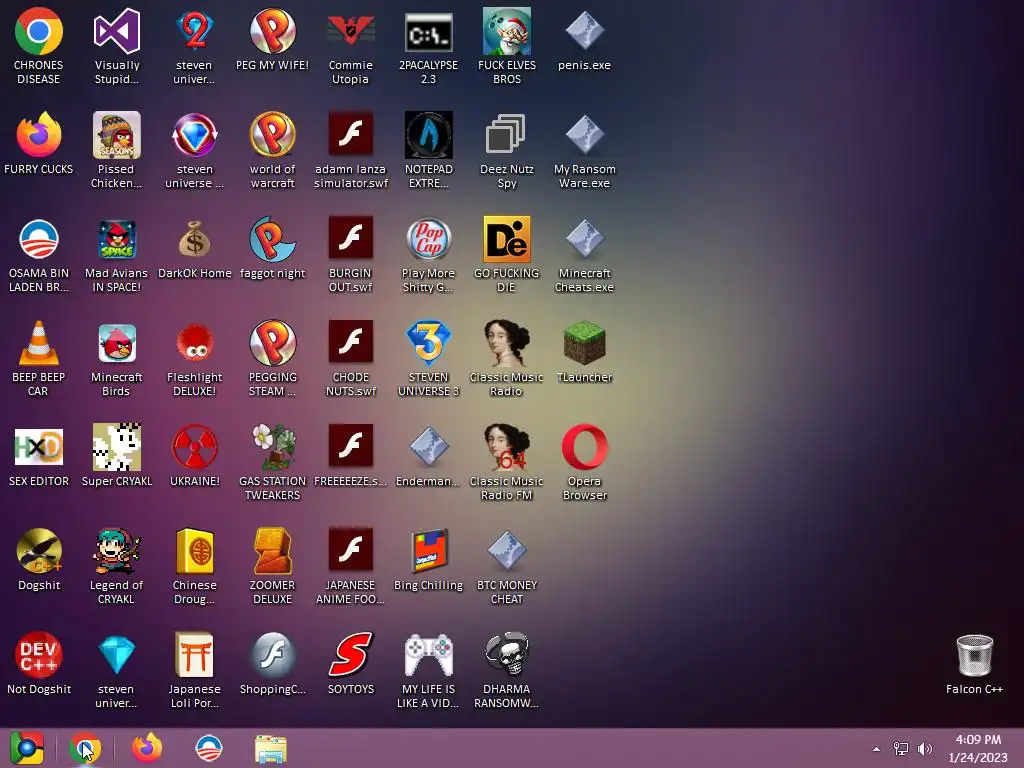
Task: Show hidden system tray icons arrow
Action: pos(876,749)
